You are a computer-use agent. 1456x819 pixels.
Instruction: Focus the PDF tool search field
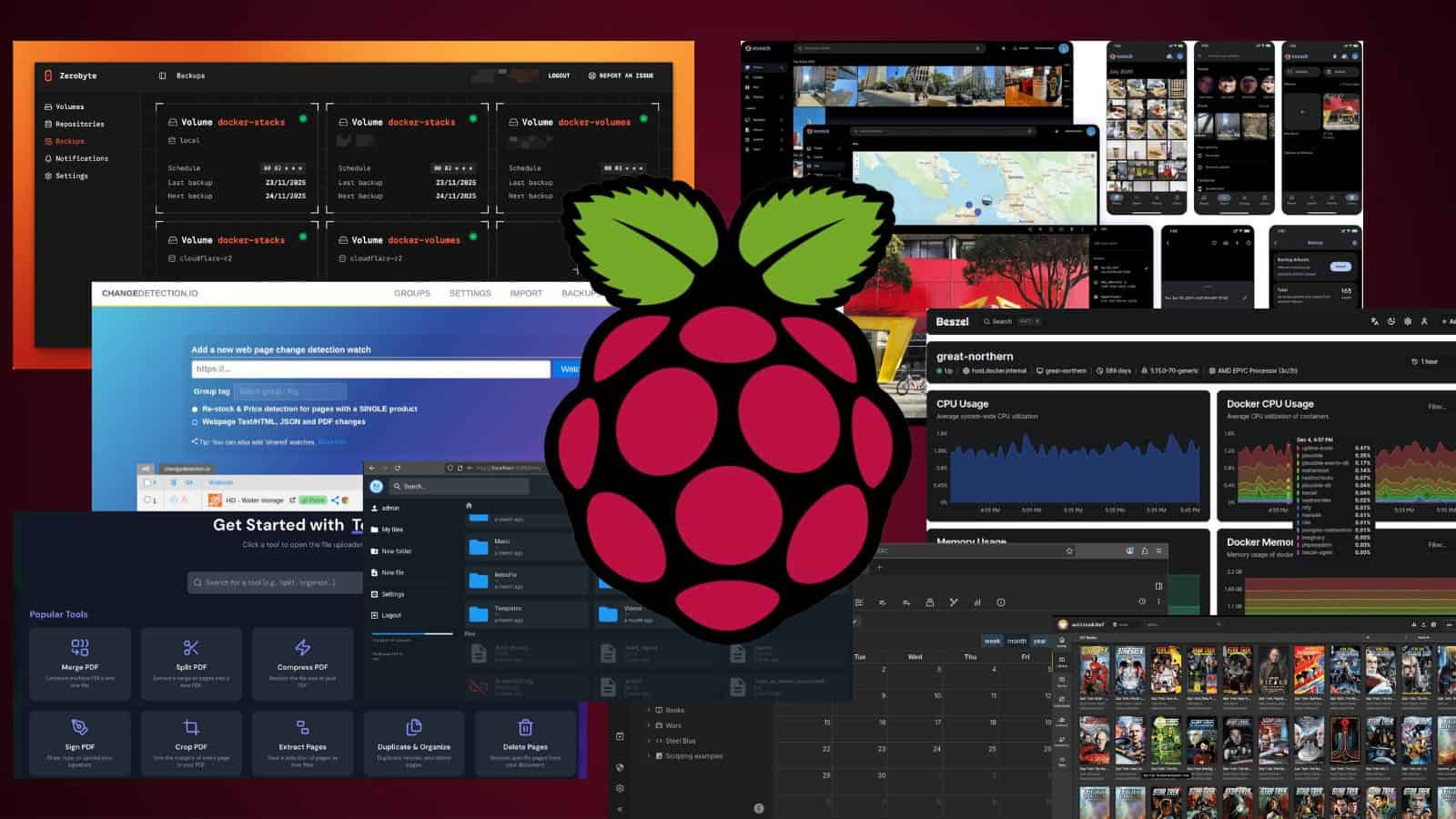pyautogui.click(x=276, y=582)
